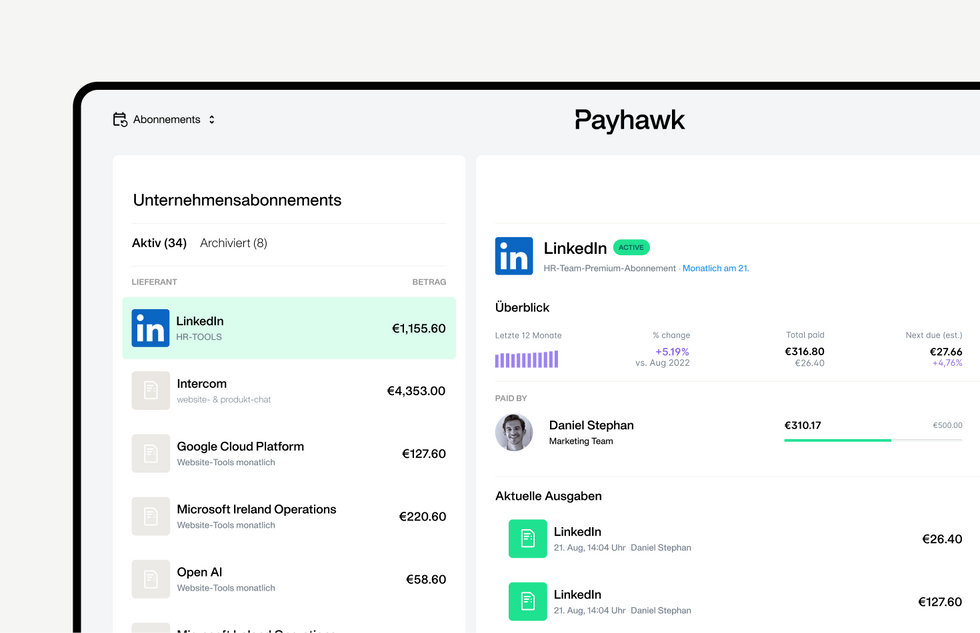Click the Payhawk logo
The image size is (980, 633).
tap(629, 120)
